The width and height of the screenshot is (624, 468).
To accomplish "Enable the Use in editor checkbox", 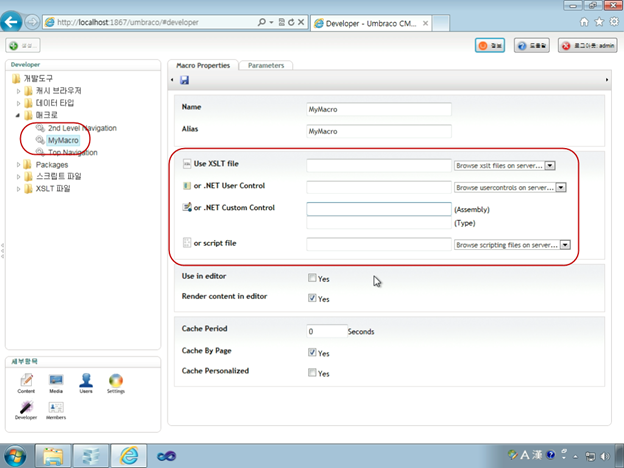I will coord(312,278).
